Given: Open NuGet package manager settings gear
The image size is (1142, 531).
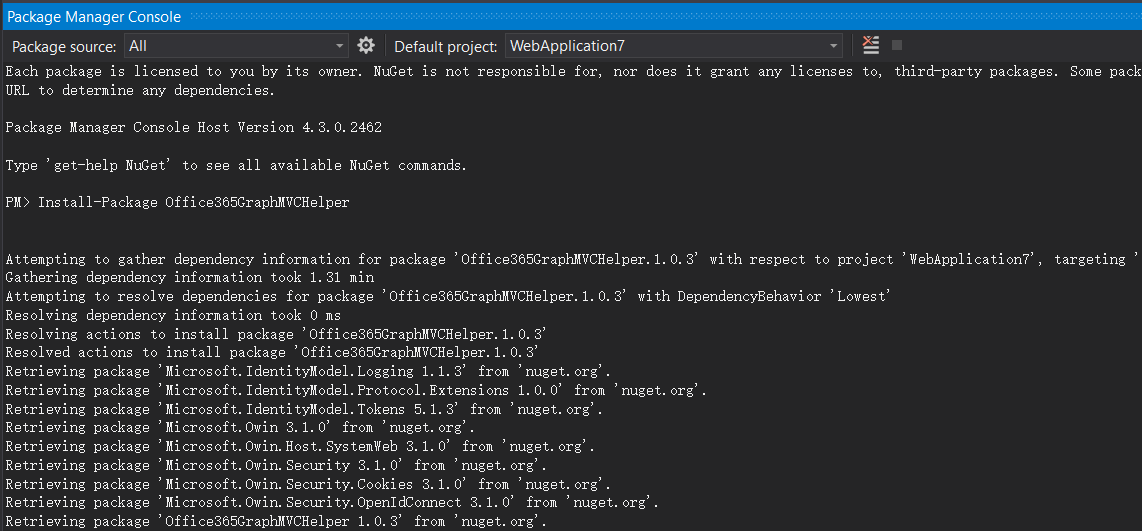Looking at the screenshot, I should [x=366, y=46].
